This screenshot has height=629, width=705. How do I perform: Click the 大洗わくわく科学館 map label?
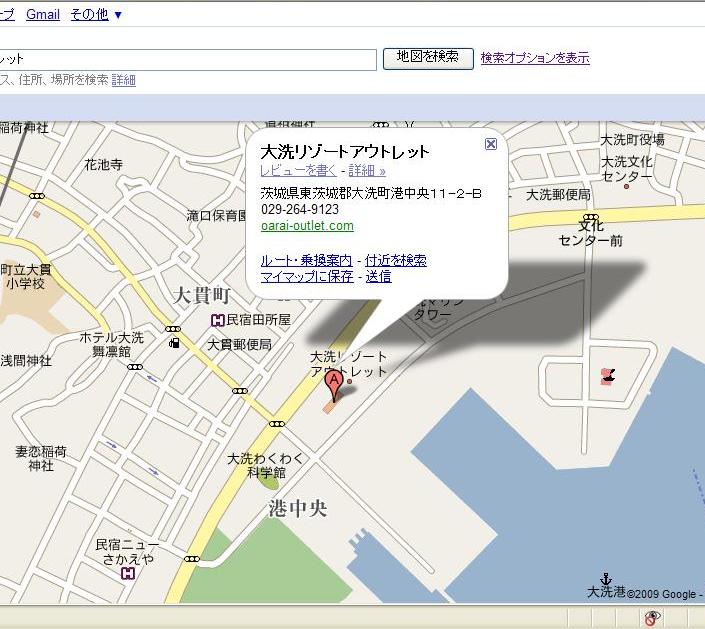[x=265, y=465]
